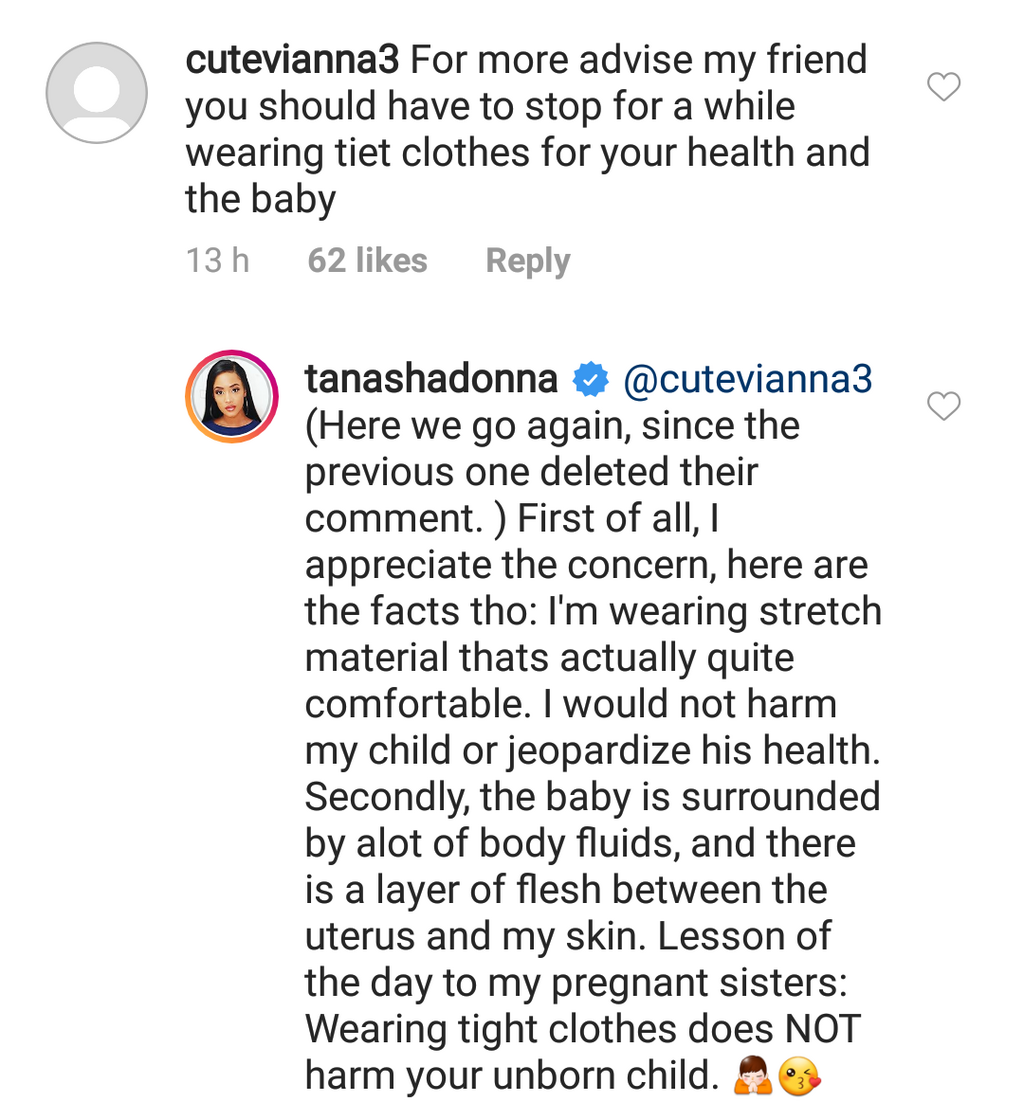Screen dimensions: 1024x1120
Task: Tap the blue verified badge beside tanashadonna
Action: tap(590, 378)
